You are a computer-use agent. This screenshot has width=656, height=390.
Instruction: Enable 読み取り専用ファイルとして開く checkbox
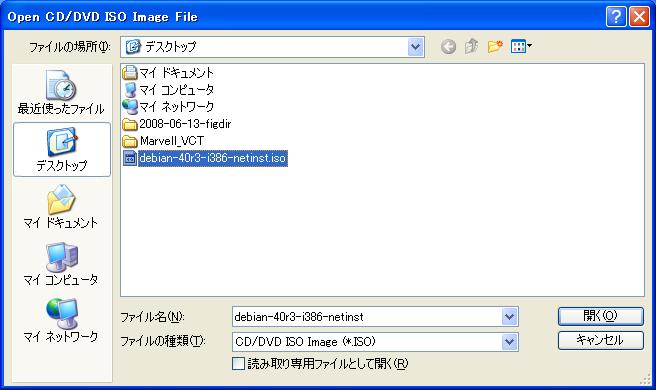(238, 364)
